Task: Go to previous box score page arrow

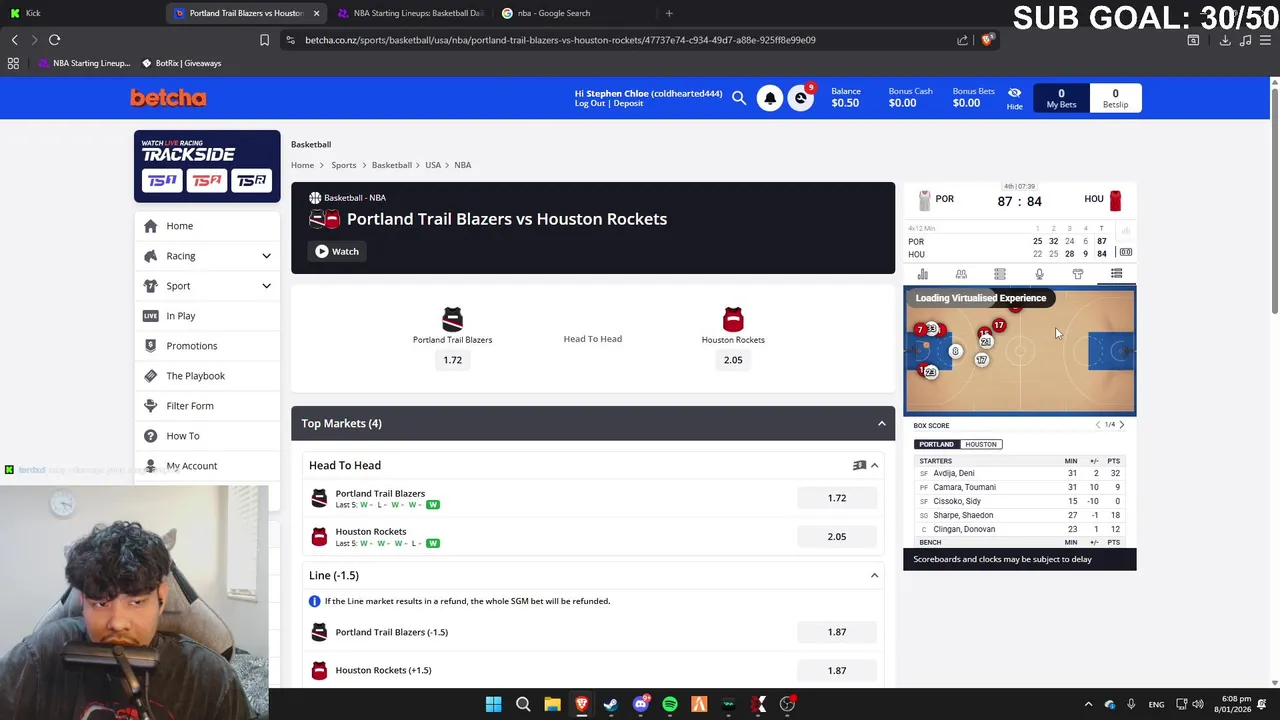Action: (x=1098, y=425)
